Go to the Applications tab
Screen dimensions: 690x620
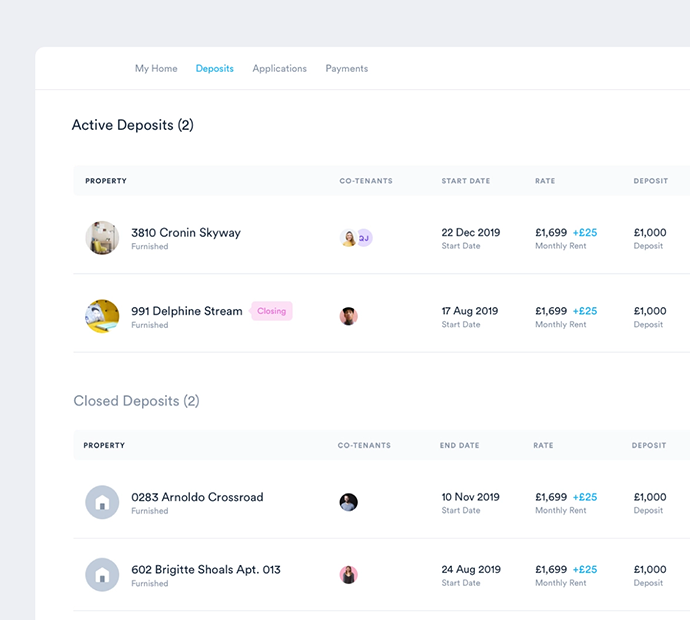279,69
